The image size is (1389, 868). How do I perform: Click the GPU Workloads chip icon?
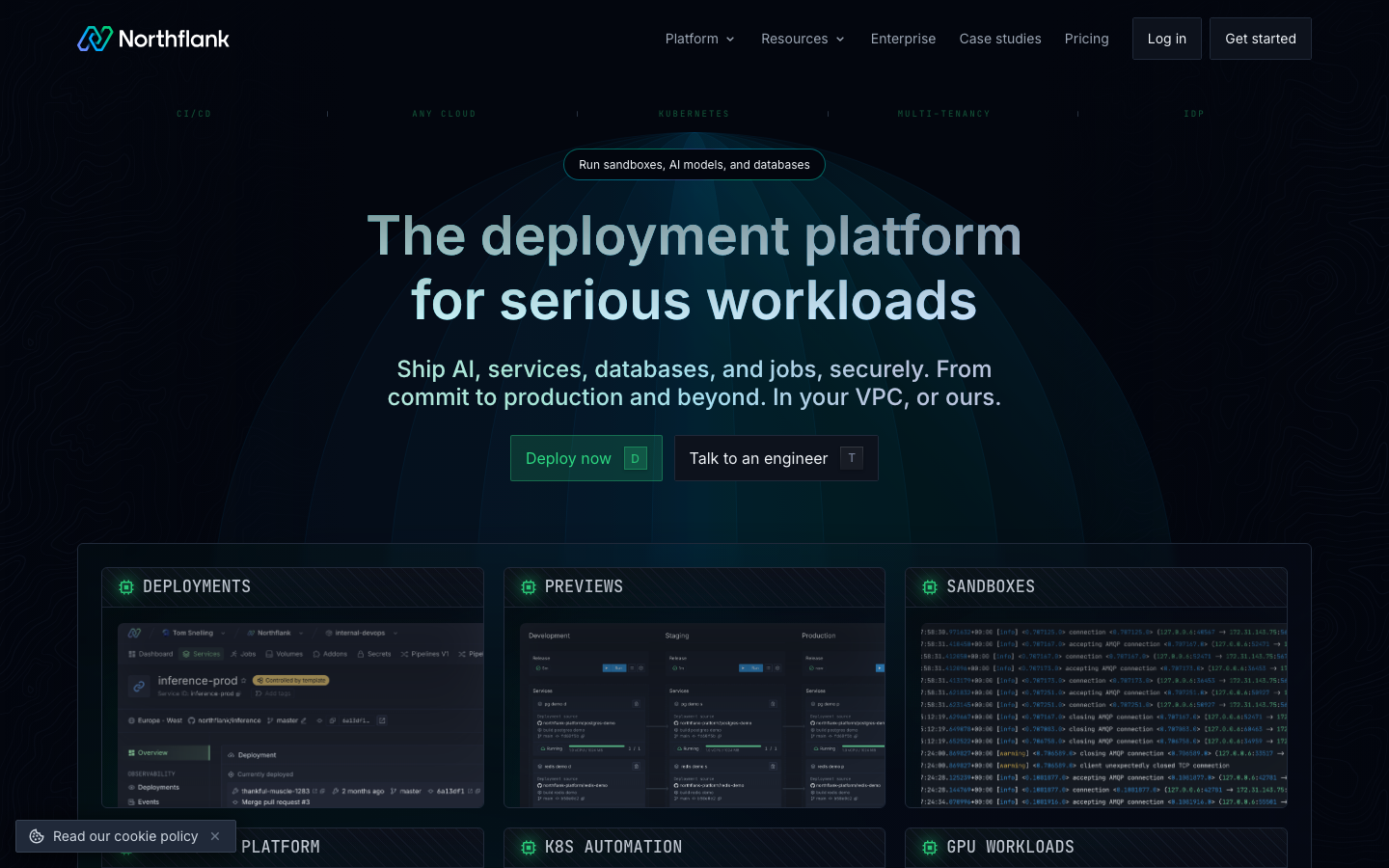930,848
